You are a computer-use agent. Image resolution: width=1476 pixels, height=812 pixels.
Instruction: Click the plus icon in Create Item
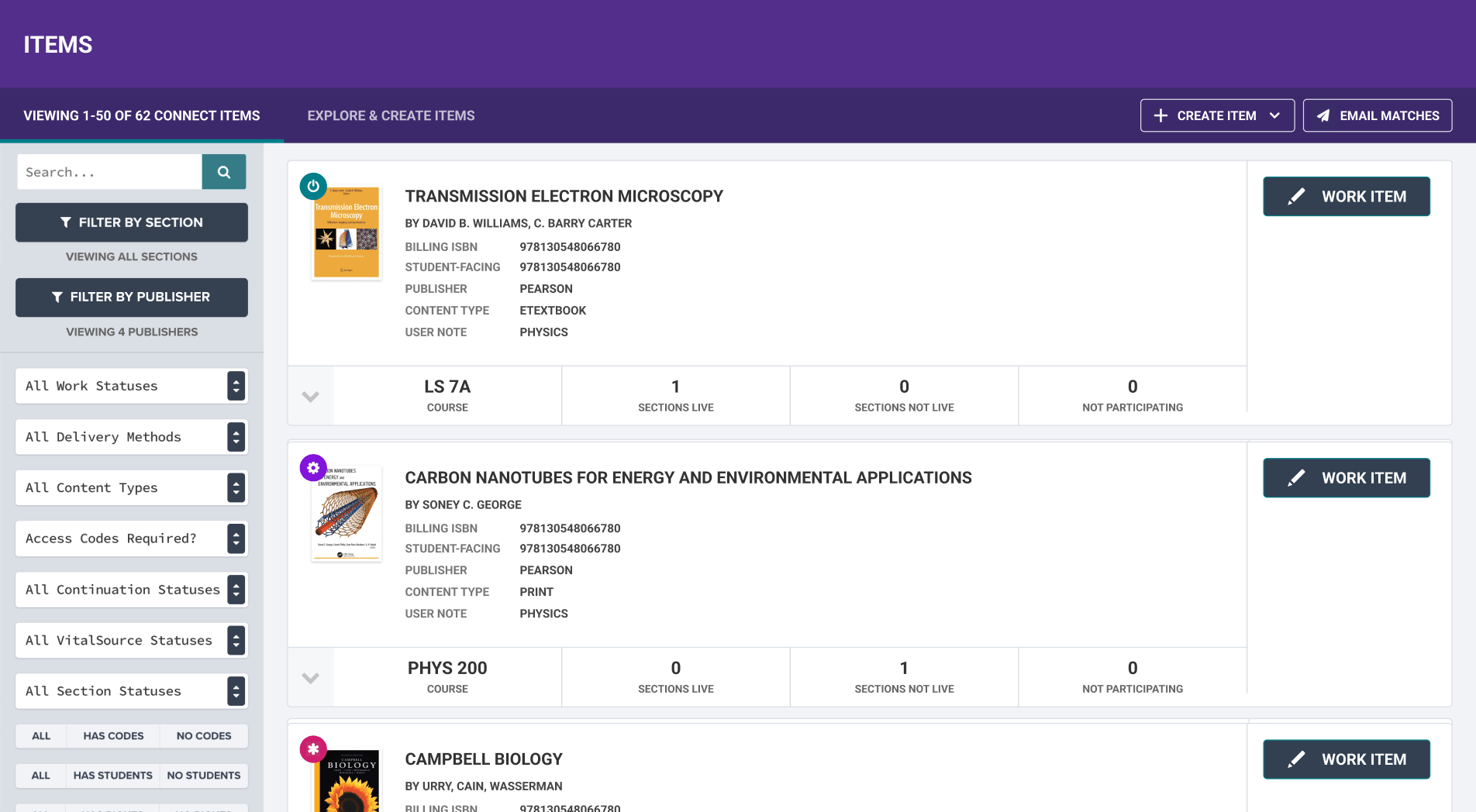point(1160,115)
